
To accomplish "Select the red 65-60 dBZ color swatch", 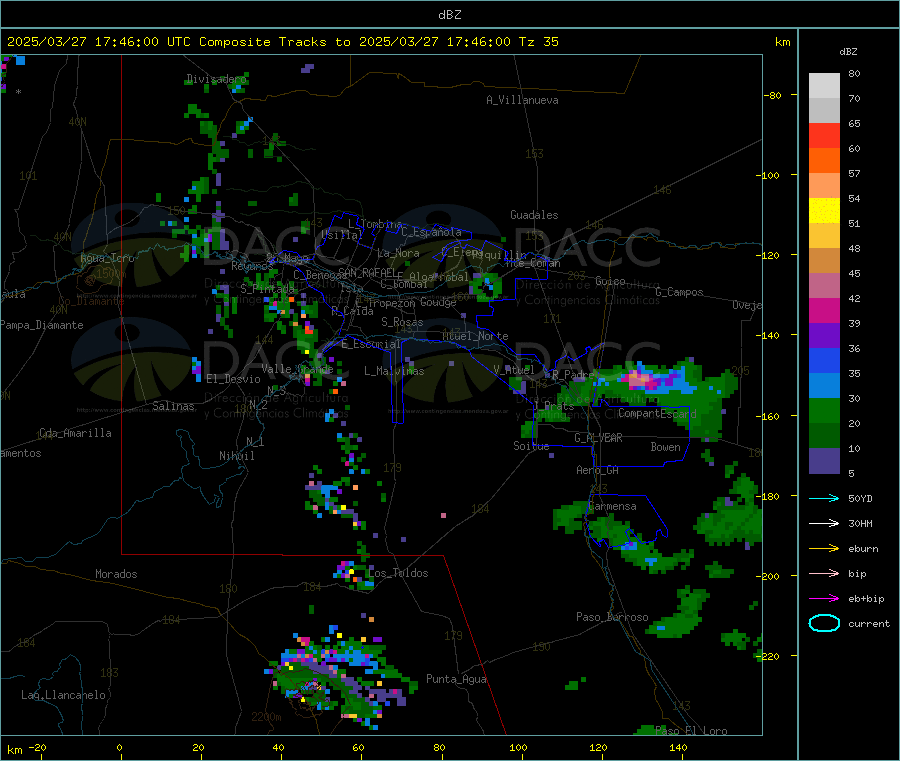I will click(x=824, y=136).
